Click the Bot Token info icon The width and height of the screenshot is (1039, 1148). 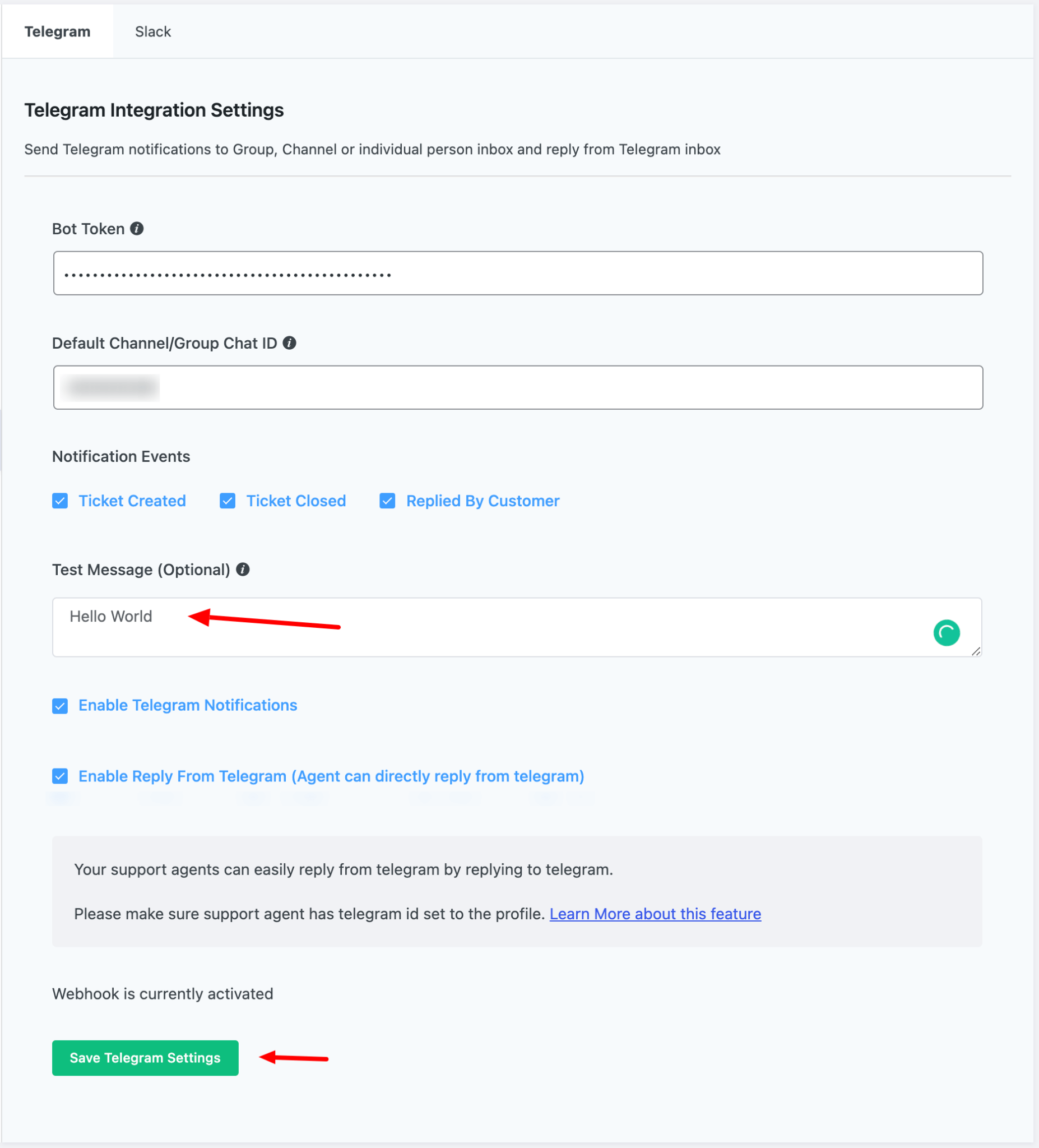(x=137, y=228)
